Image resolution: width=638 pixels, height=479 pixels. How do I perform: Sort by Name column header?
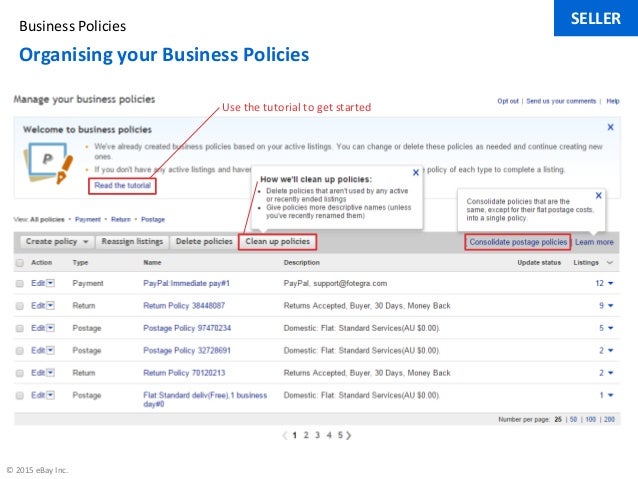tap(152, 263)
